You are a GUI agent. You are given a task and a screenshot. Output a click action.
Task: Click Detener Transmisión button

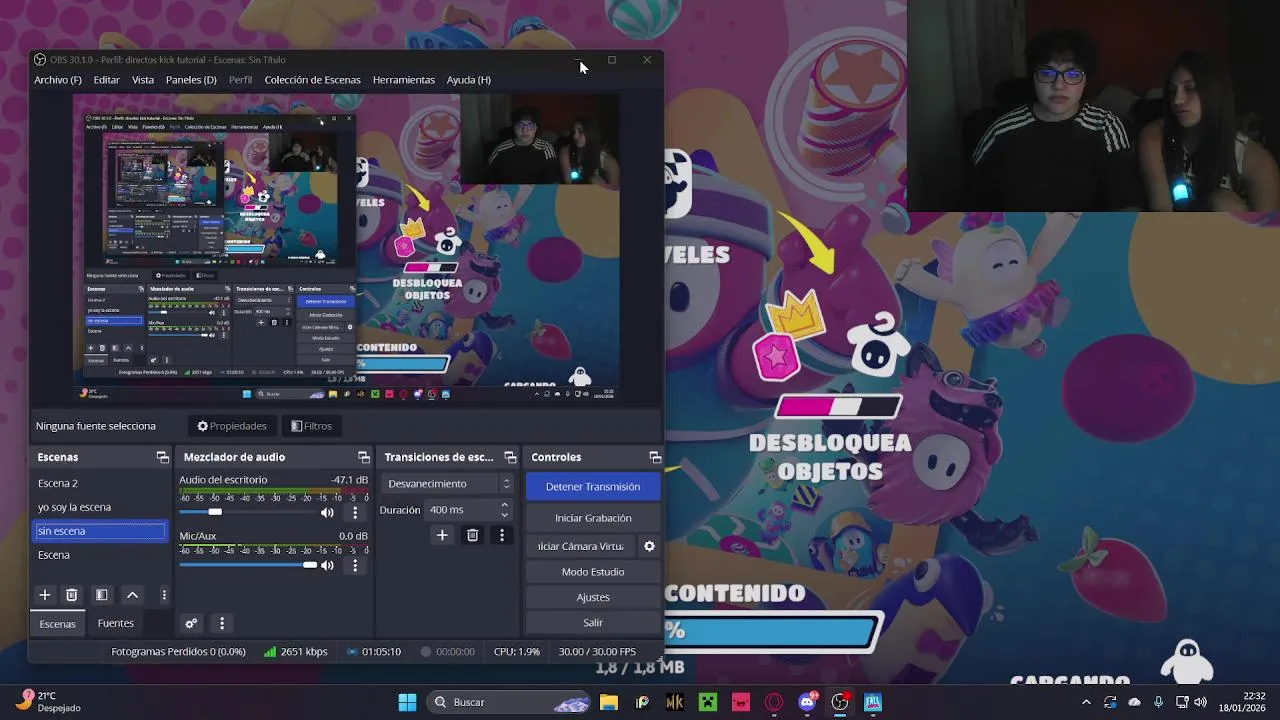pos(593,487)
